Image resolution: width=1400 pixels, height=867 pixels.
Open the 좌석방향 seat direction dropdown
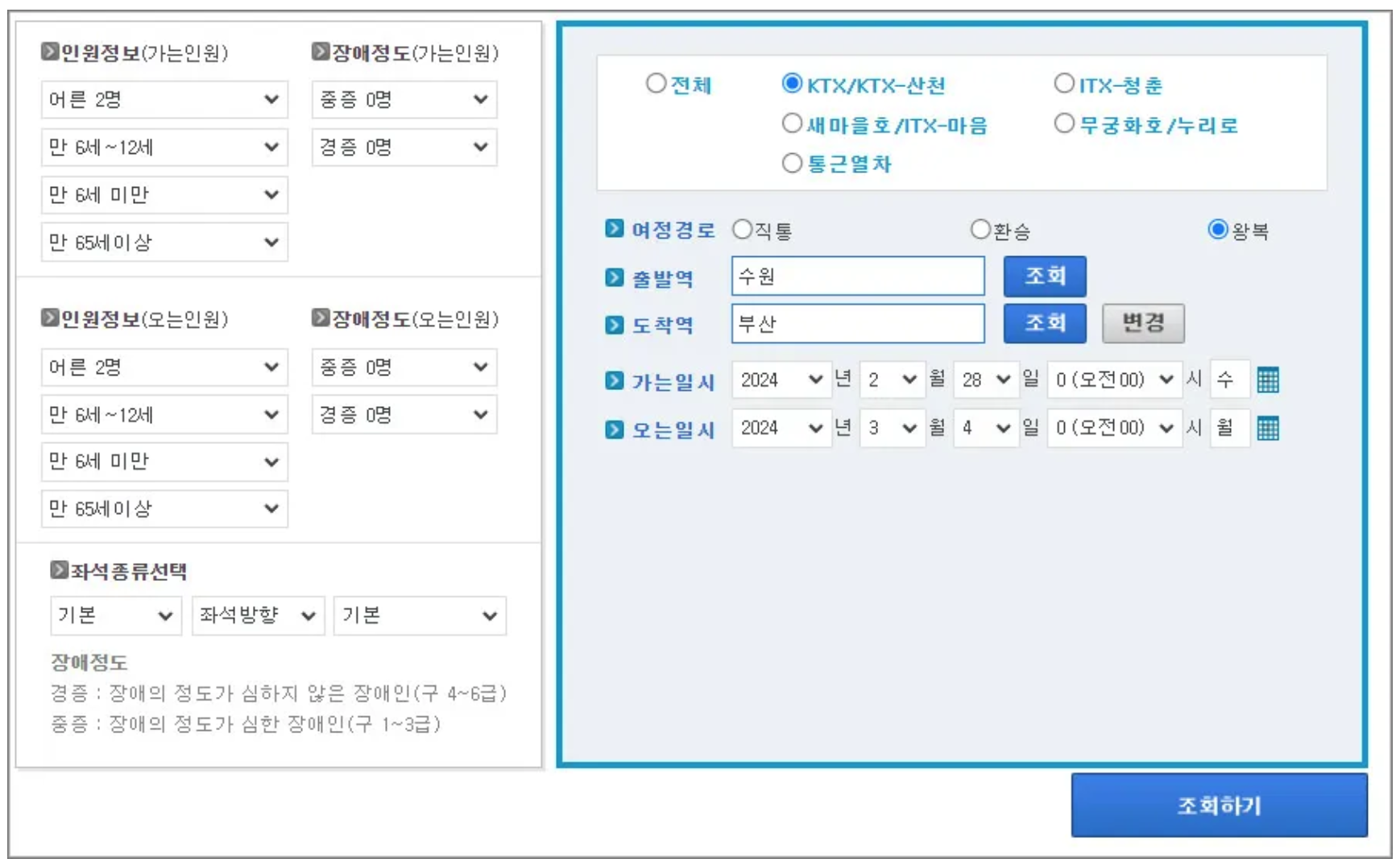257,616
